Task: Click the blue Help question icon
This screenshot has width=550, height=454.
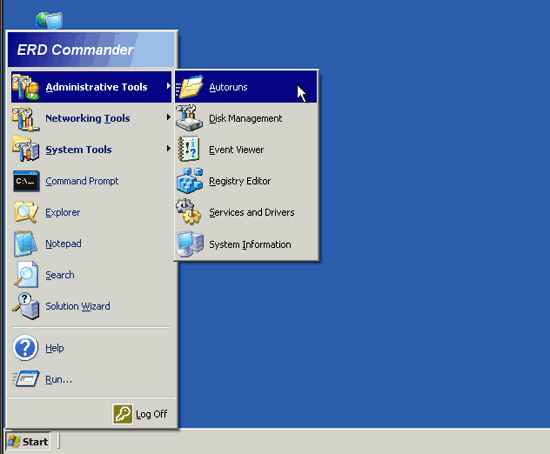Action: point(25,348)
